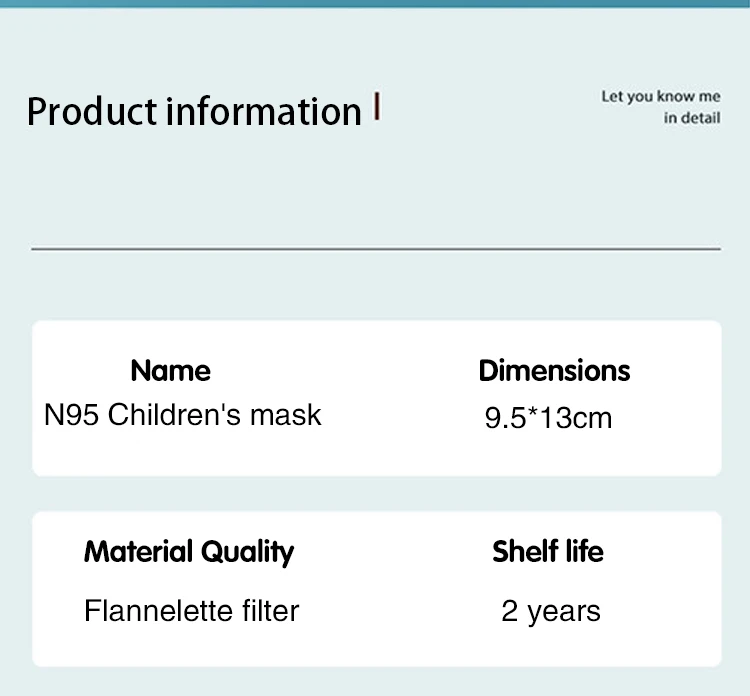The height and width of the screenshot is (696, 750).
Task: Select the "Name" field label
Action: tap(171, 371)
